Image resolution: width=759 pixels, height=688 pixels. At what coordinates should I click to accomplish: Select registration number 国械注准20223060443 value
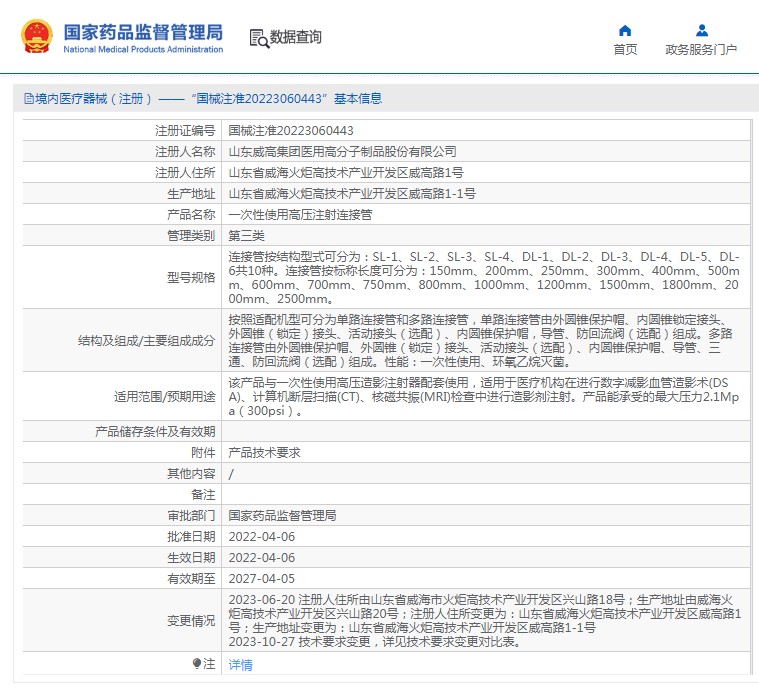point(291,131)
